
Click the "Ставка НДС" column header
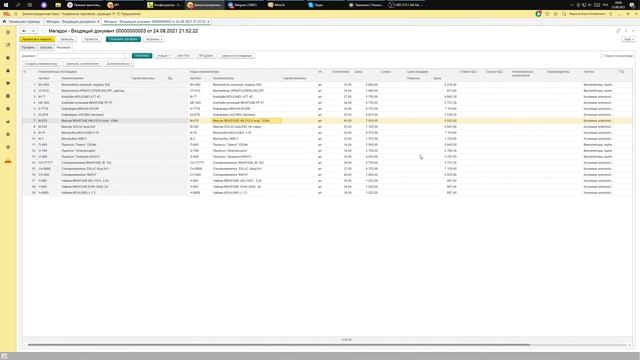468,71
